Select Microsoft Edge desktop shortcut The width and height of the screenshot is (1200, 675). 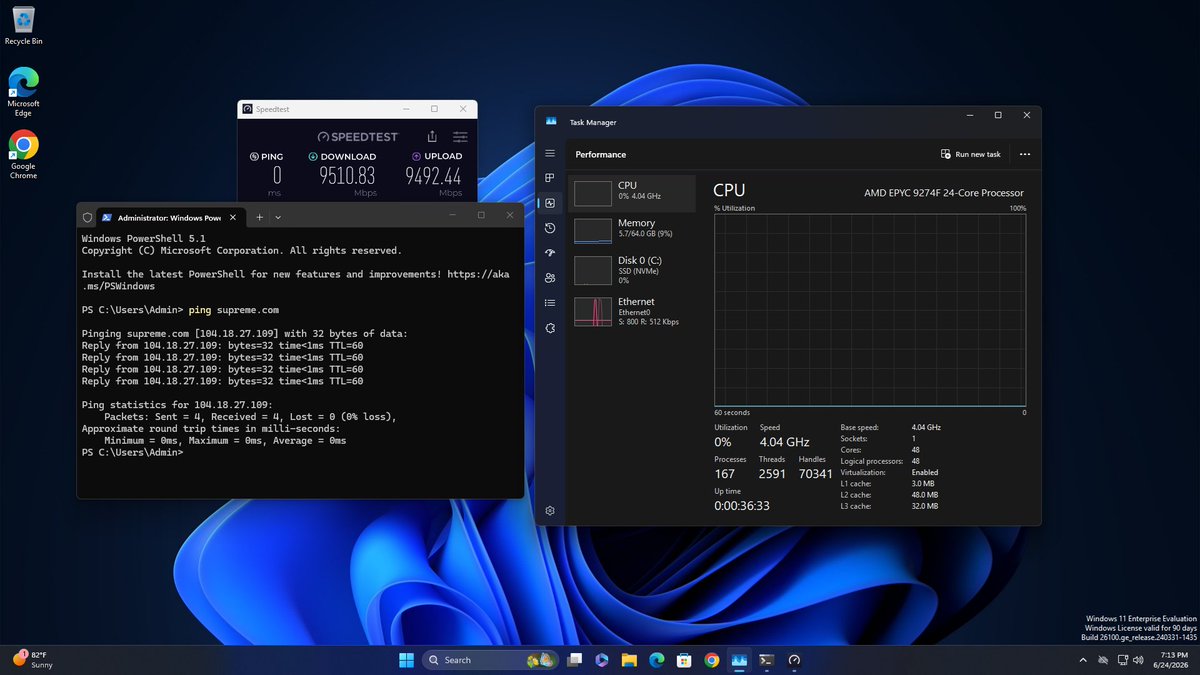point(23,92)
